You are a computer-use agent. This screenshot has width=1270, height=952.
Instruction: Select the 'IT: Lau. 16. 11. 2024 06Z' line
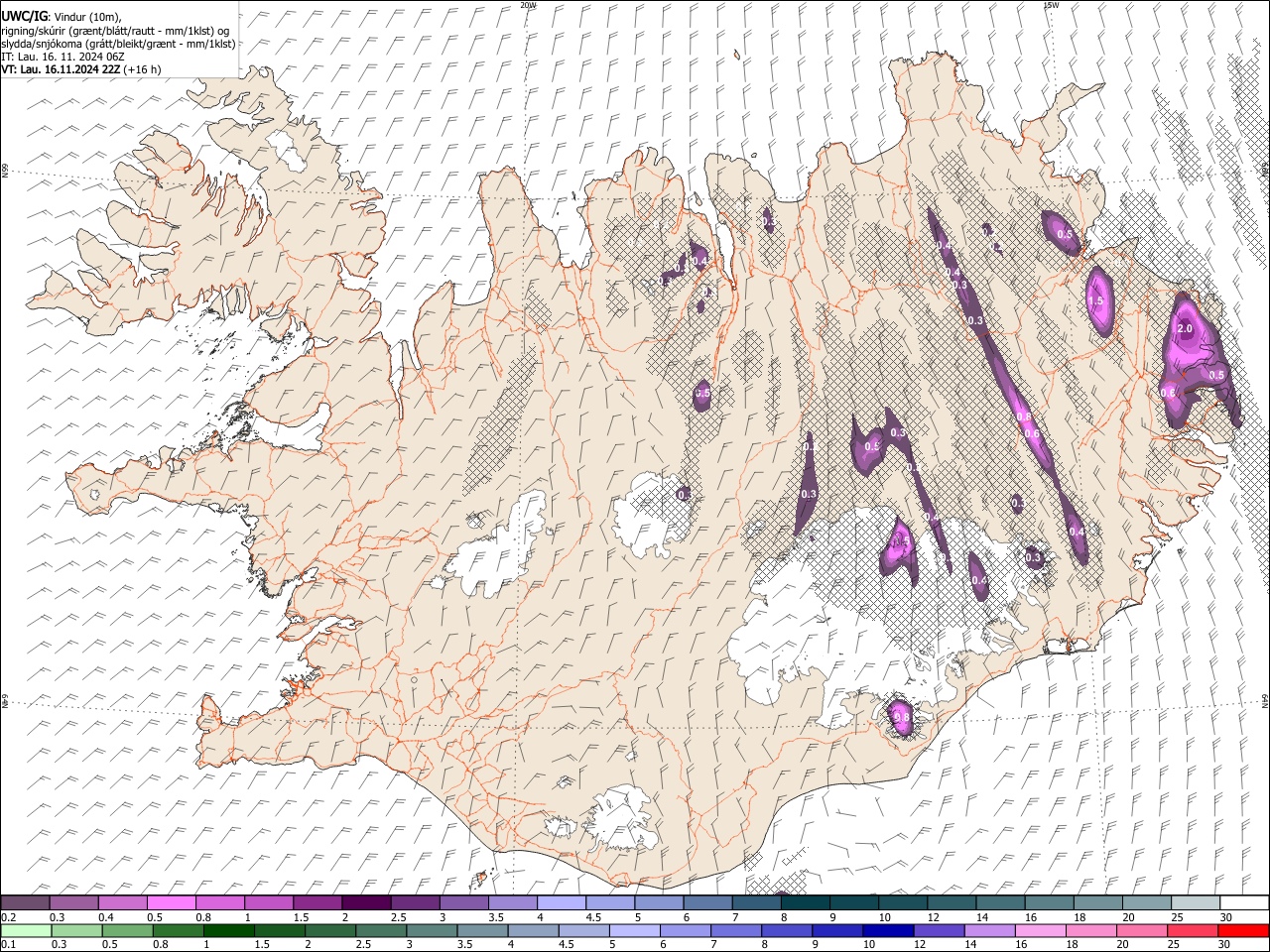coord(63,57)
